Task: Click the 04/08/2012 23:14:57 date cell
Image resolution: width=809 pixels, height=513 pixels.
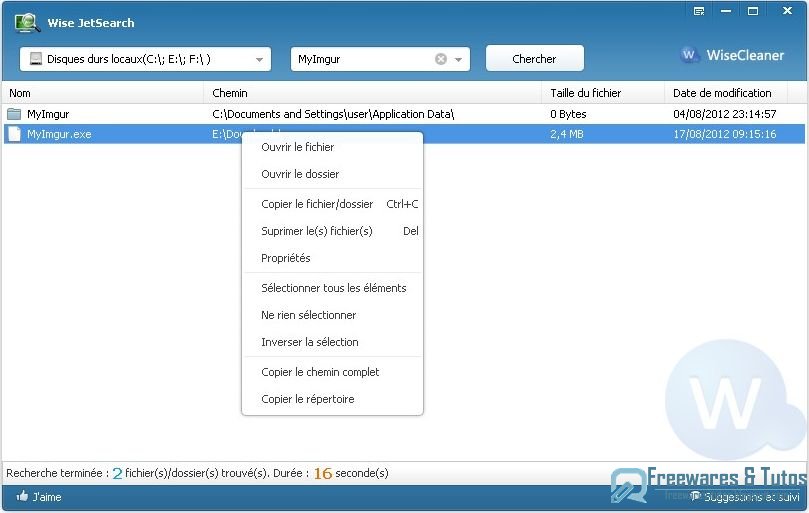Action: coord(724,114)
